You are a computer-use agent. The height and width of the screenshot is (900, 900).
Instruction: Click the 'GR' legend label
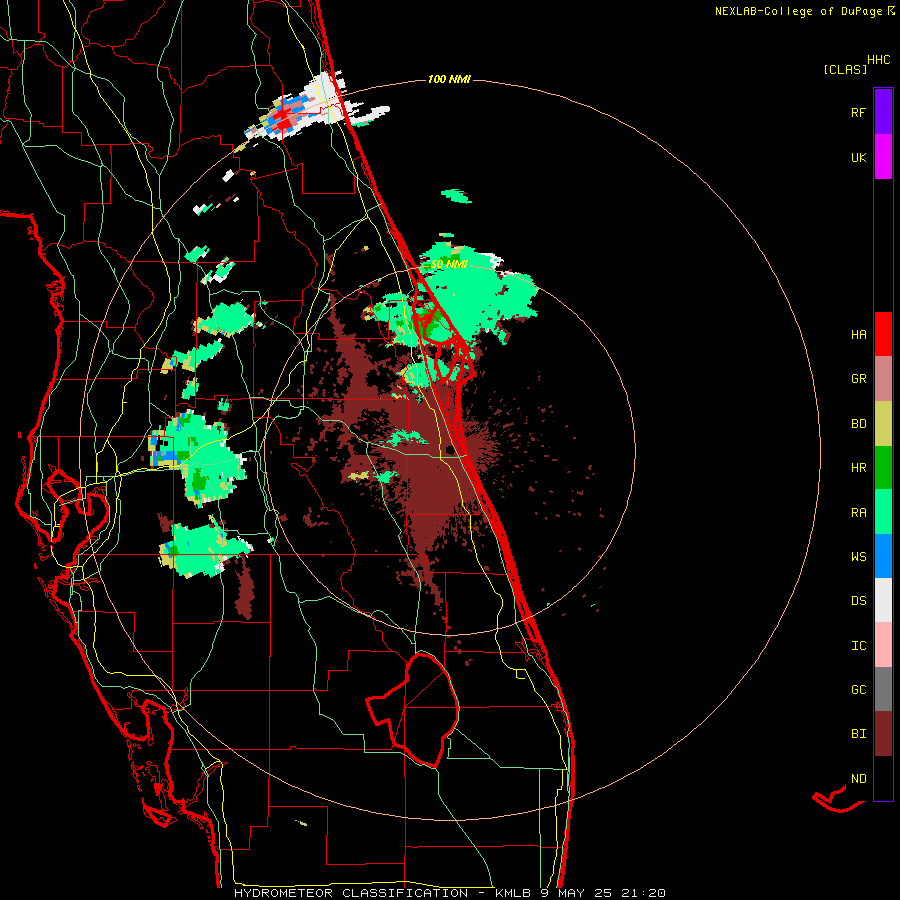pyautogui.click(x=858, y=379)
